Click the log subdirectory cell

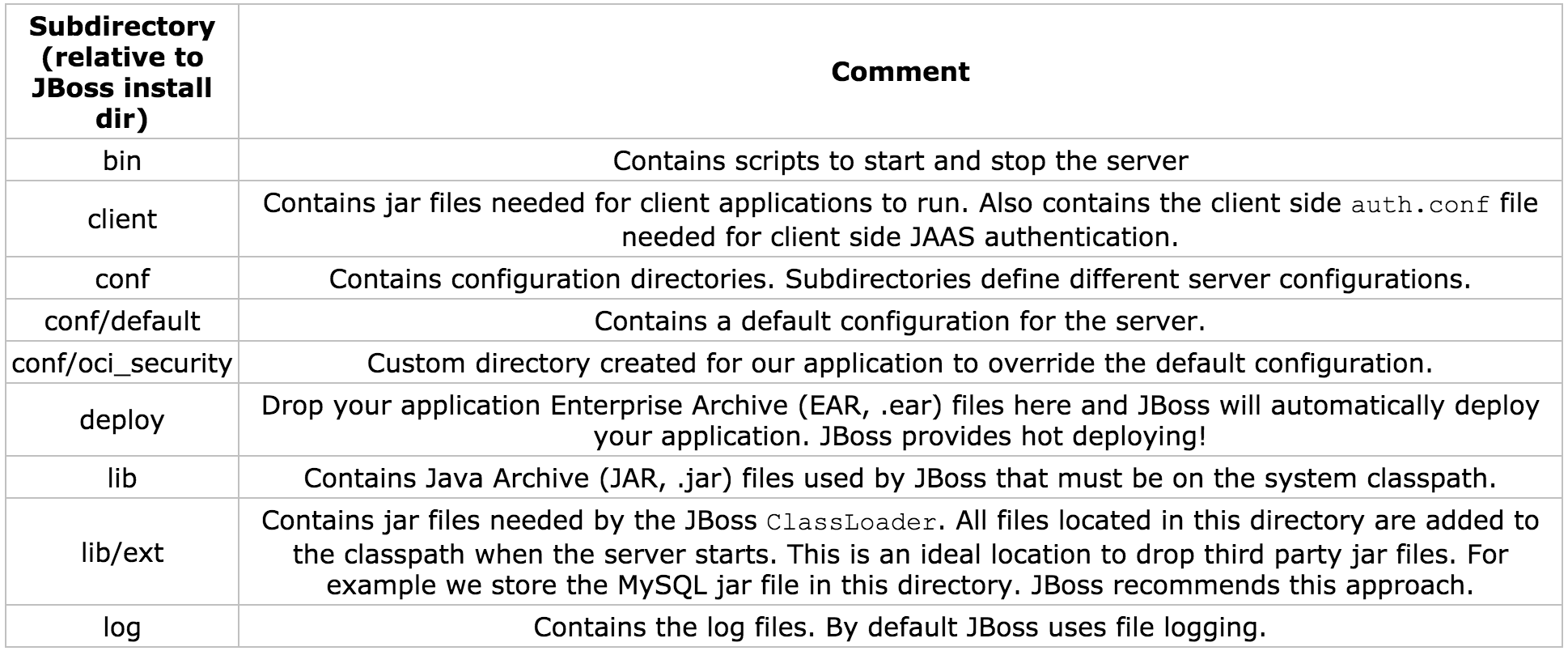point(122,627)
